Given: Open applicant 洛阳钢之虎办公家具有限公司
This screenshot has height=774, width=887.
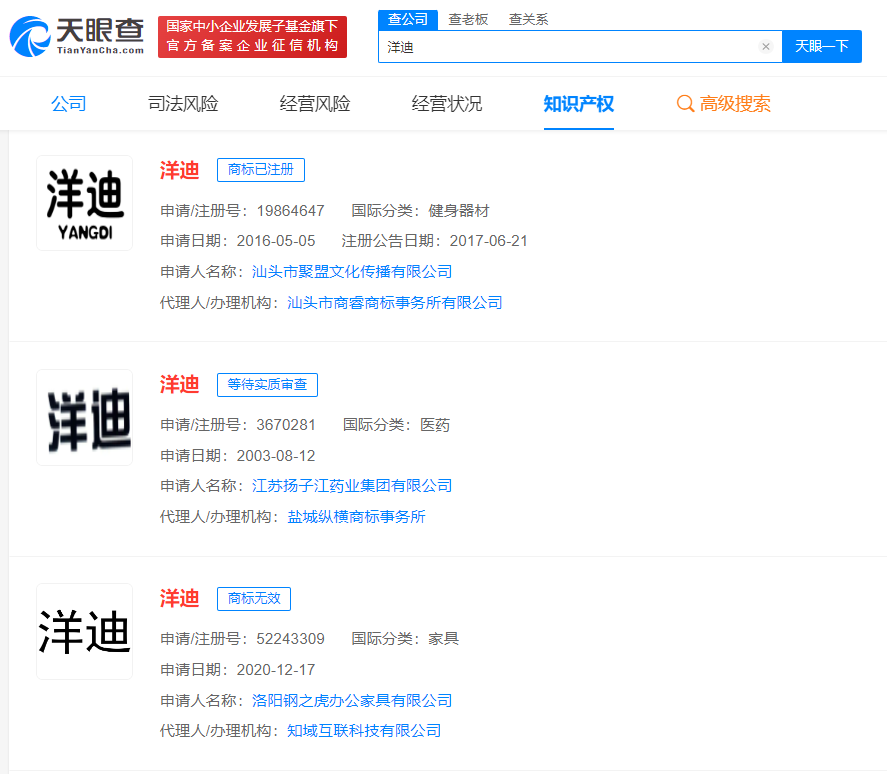Looking at the screenshot, I should [x=352, y=701].
